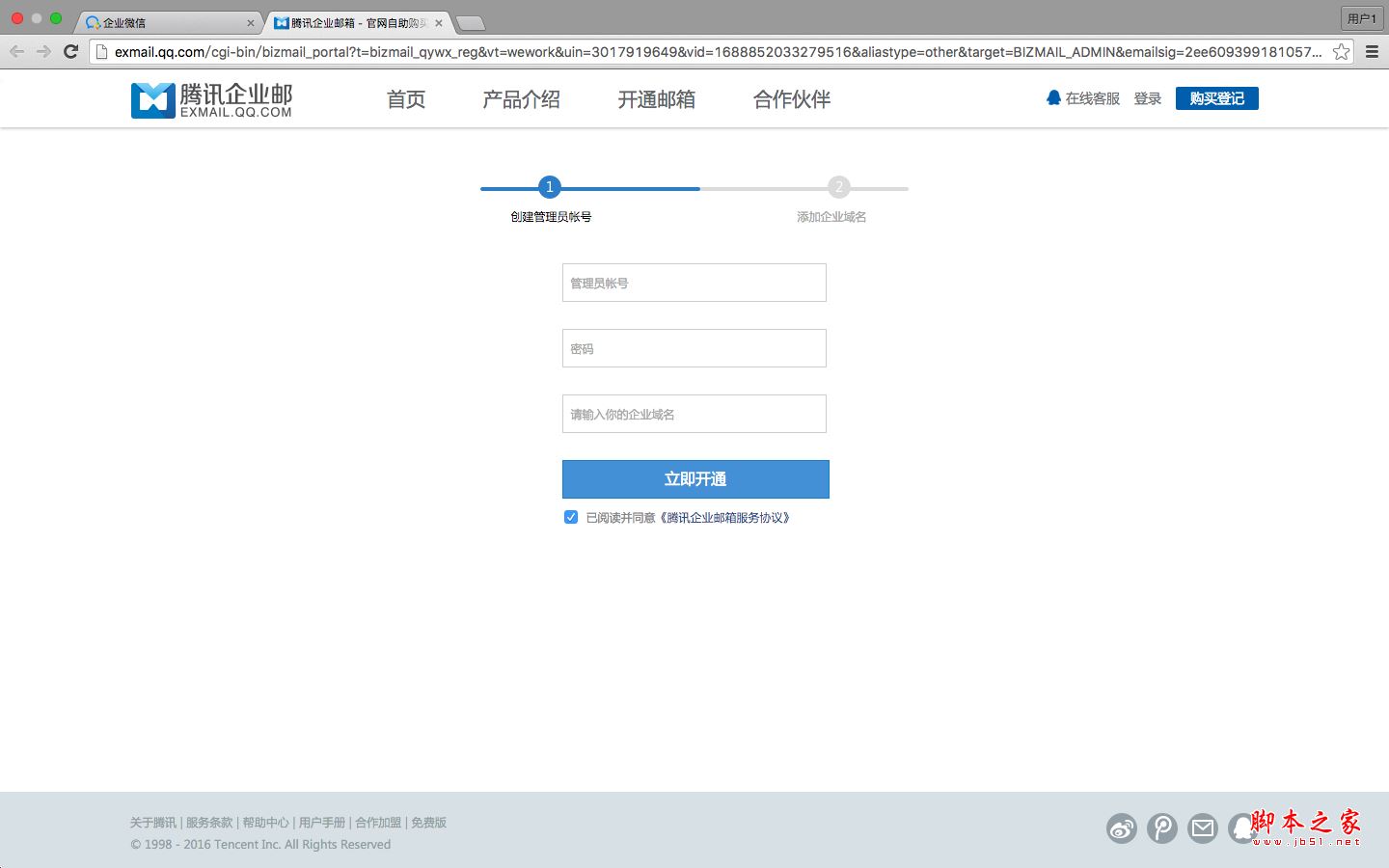Click the bookmark star in the address bar

pos(1341,52)
